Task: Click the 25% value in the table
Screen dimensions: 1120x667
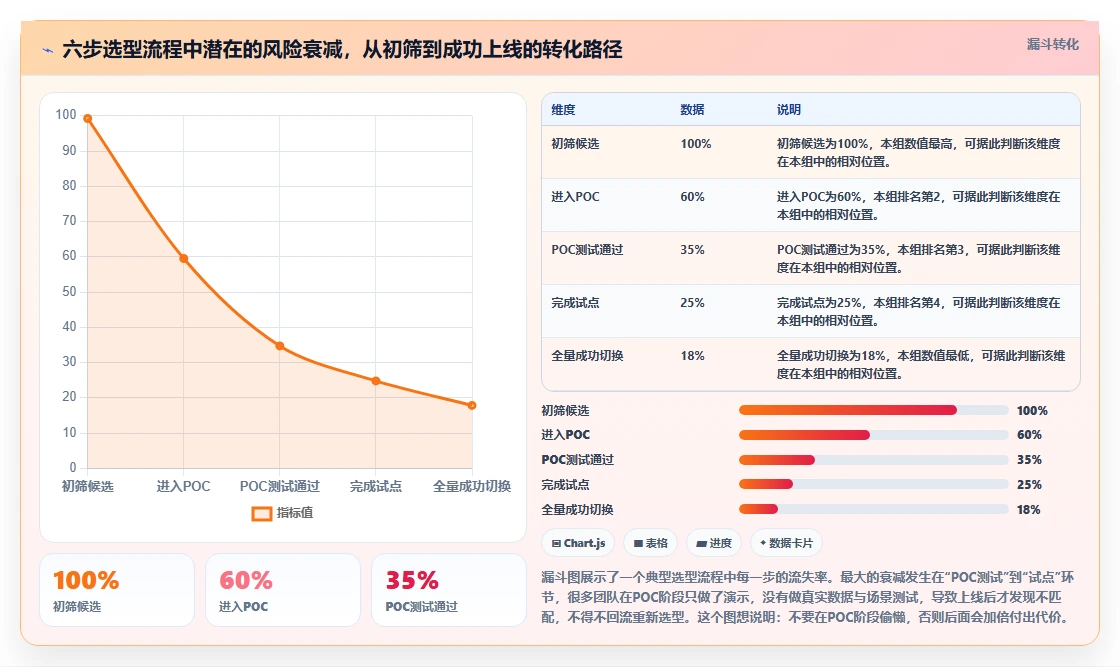Action: pyautogui.click(x=692, y=303)
